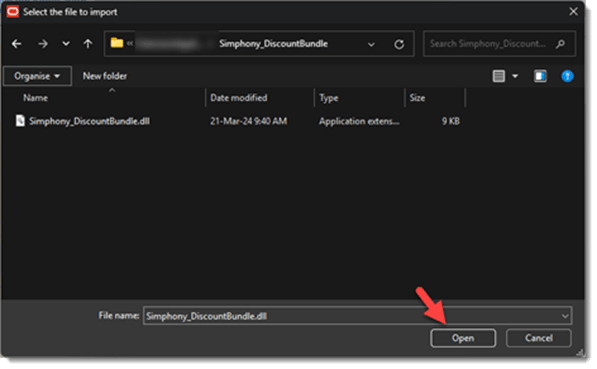Screen dimensions: 597x369
Task: Click the Oracle app icon in title bar
Action: click(13, 12)
